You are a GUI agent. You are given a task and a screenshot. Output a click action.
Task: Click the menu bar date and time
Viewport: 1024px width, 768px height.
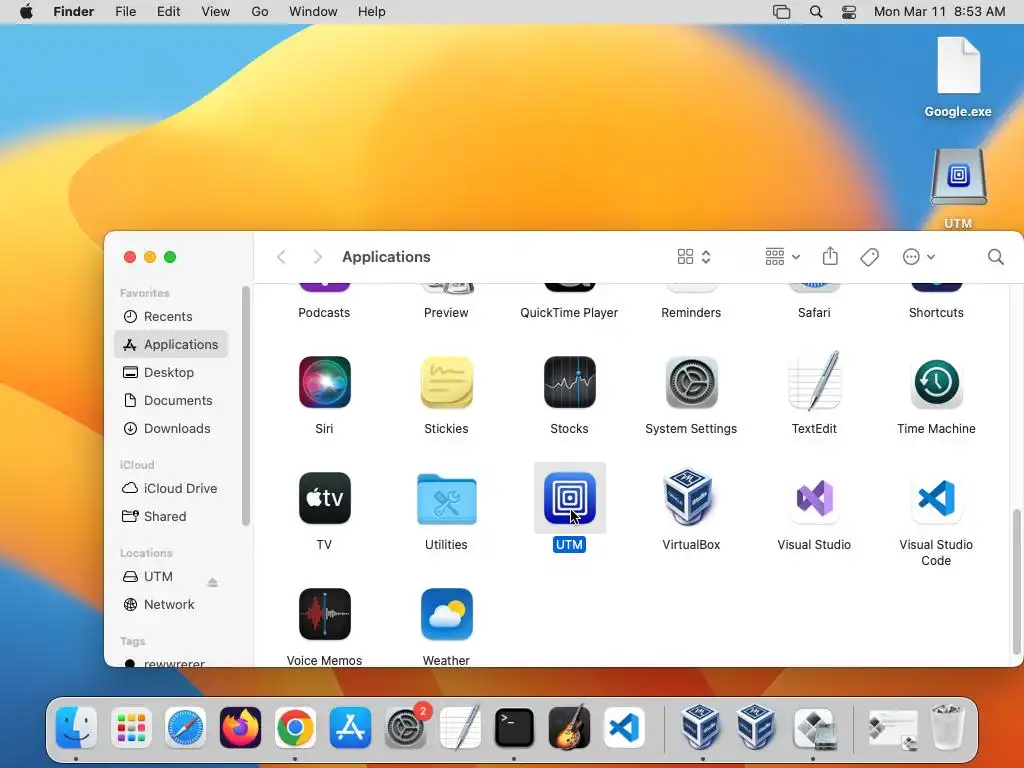[939, 12]
